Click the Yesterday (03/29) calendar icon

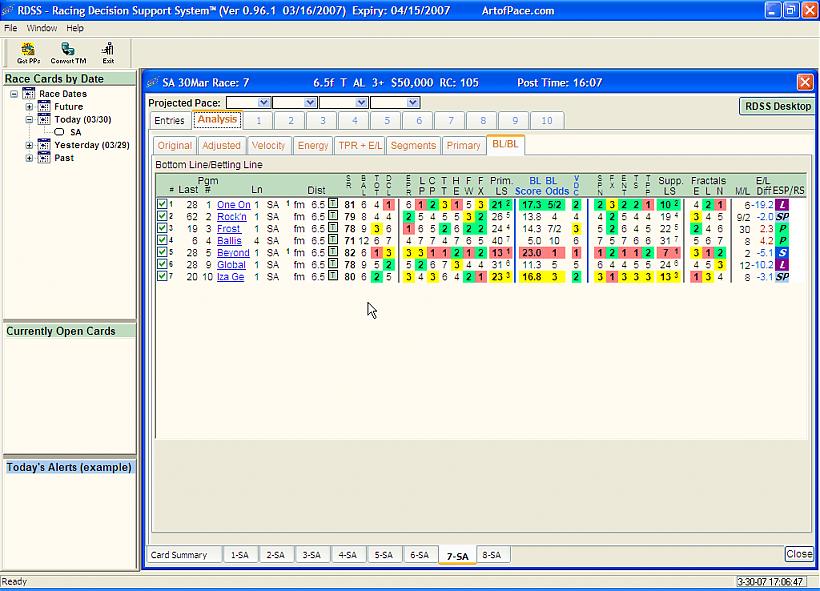(x=44, y=145)
